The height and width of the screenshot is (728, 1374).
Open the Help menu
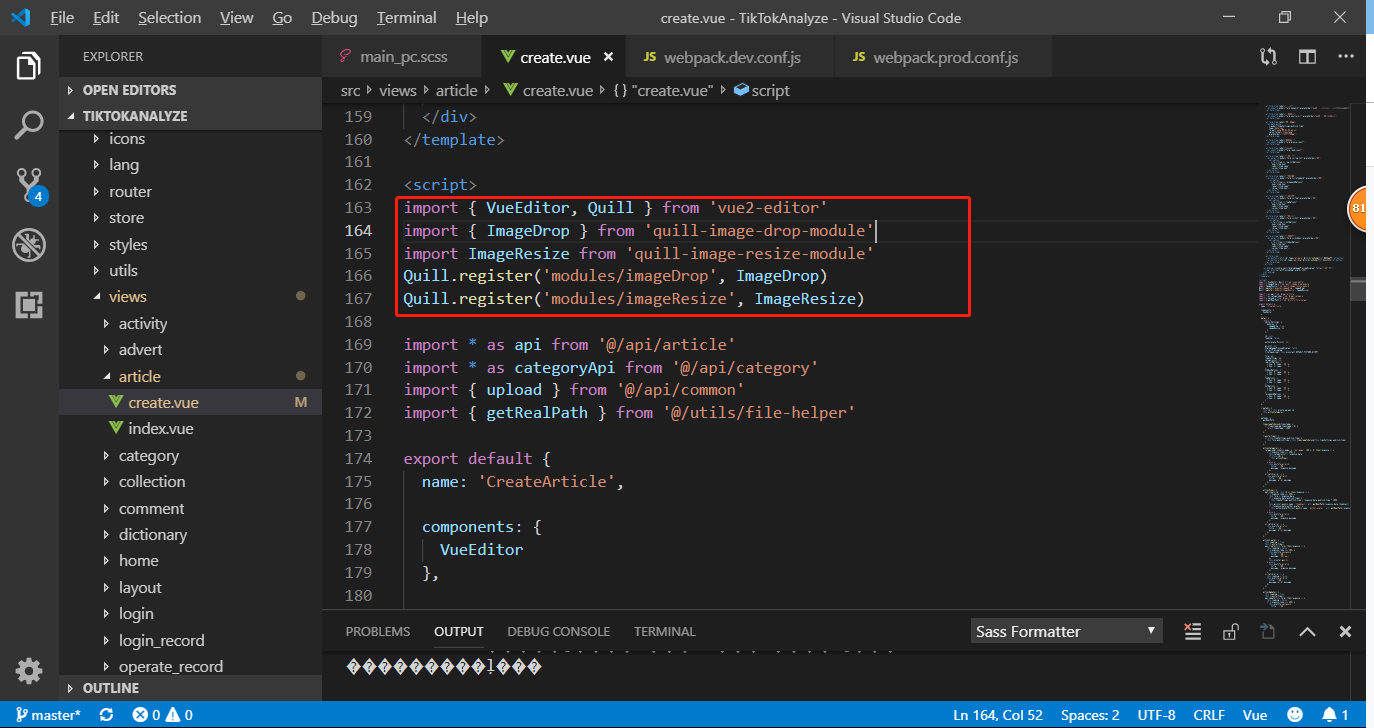(471, 18)
